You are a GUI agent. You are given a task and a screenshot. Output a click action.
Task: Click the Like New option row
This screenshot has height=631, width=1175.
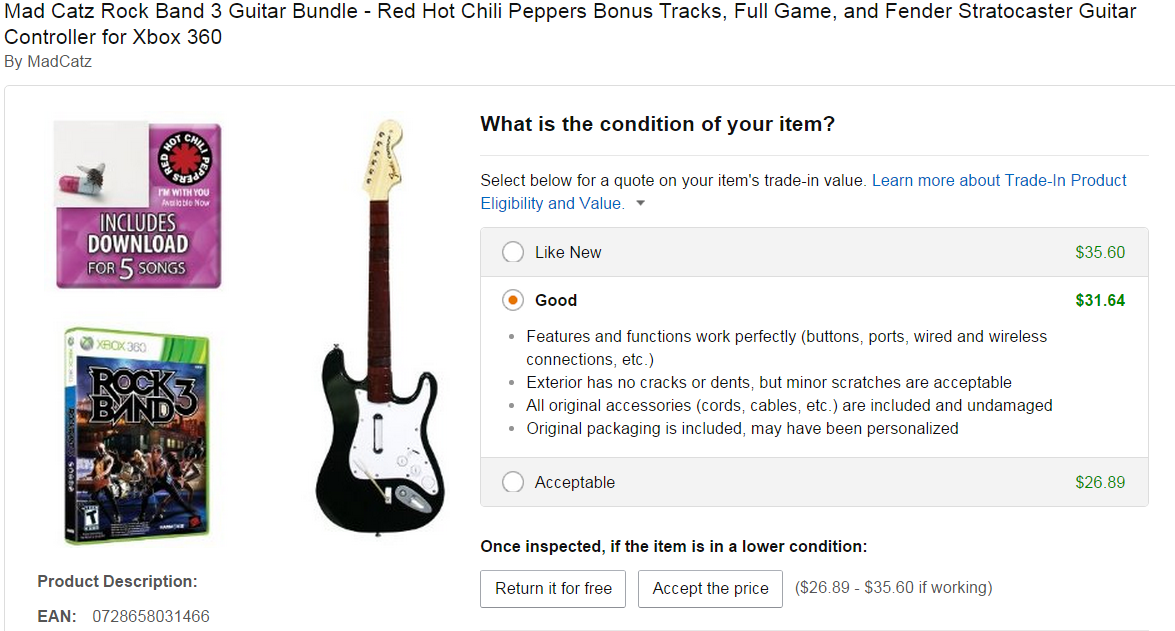click(815, 252)
